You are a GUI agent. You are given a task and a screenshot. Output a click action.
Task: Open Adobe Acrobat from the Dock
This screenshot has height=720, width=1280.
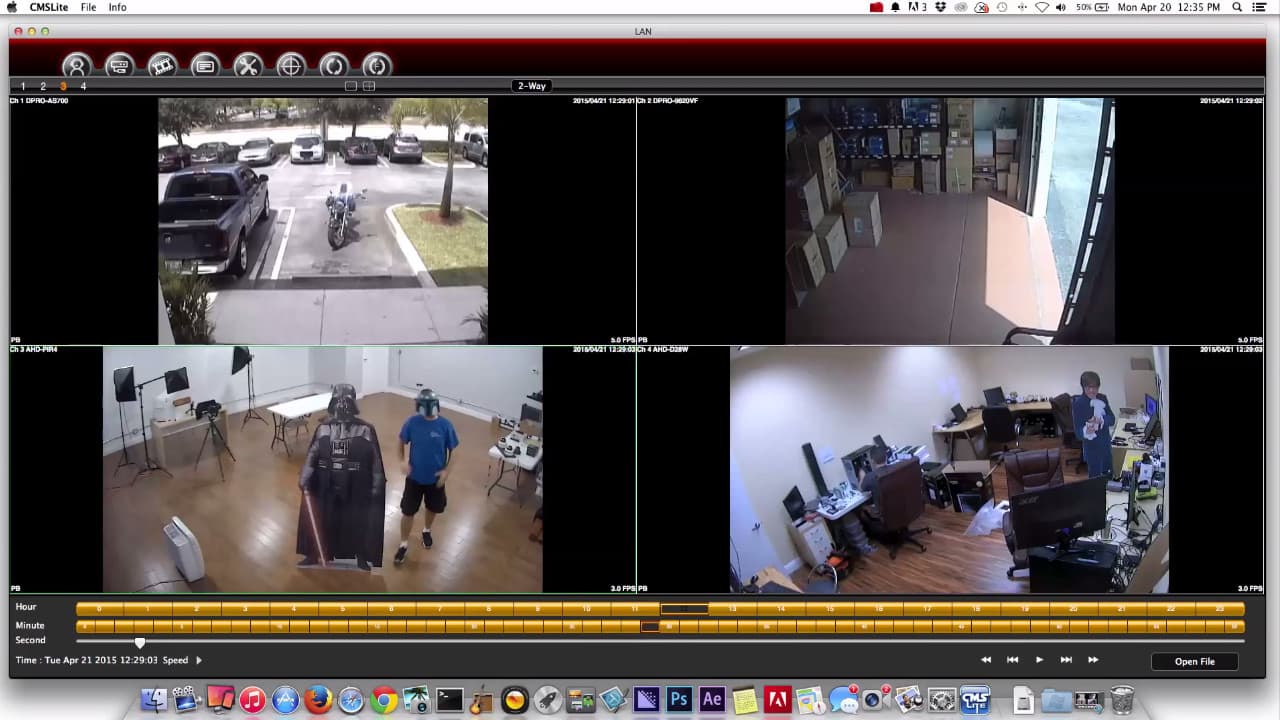point(778,700)
